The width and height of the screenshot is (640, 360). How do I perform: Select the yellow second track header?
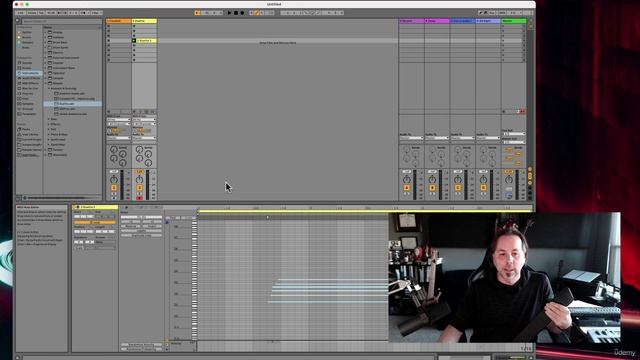(x=144, y=21)
